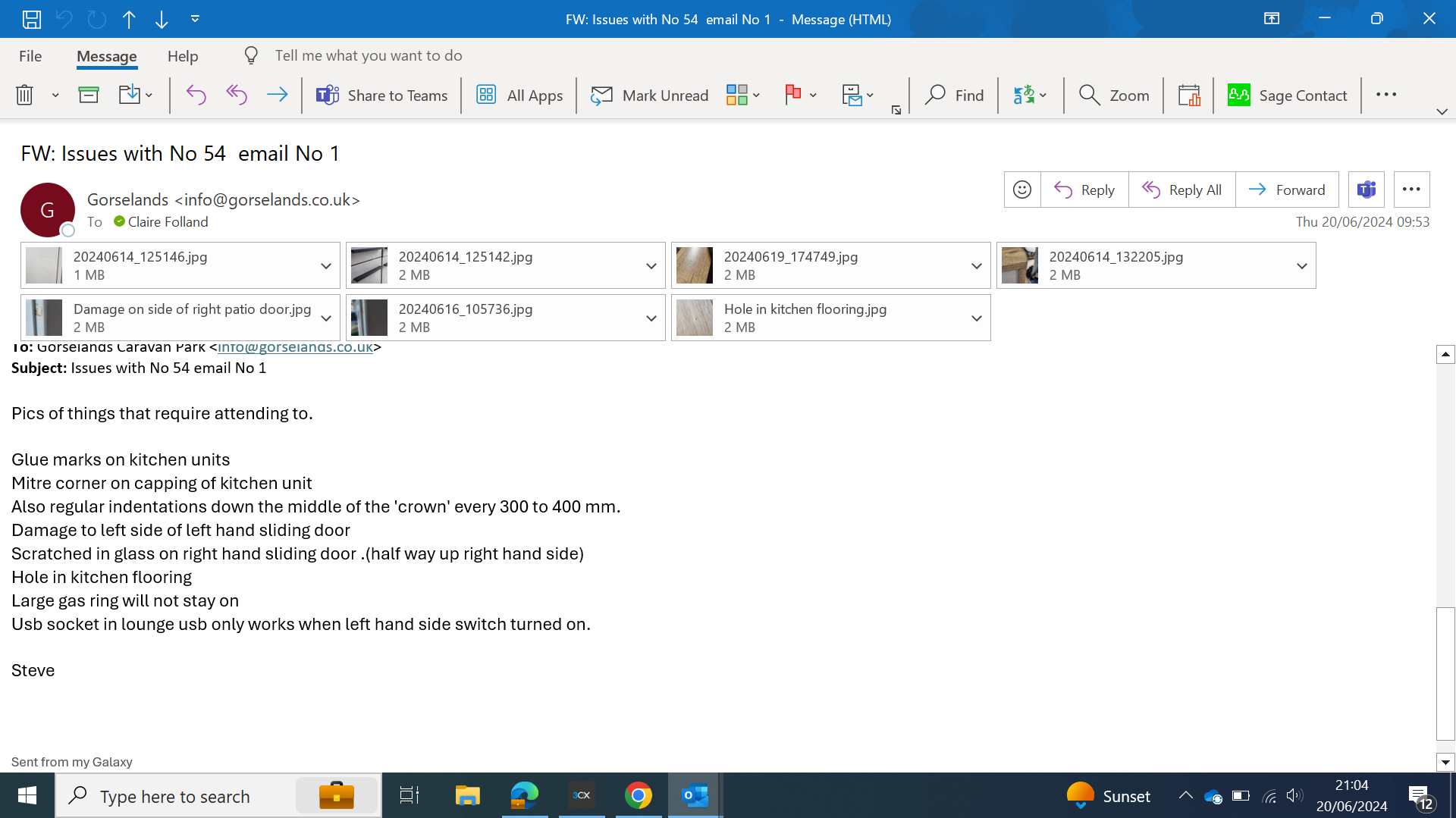Add a reaction with the smiley icon
The height and width of the screenshot is (818, 1456).
[x=1022, y=190]
